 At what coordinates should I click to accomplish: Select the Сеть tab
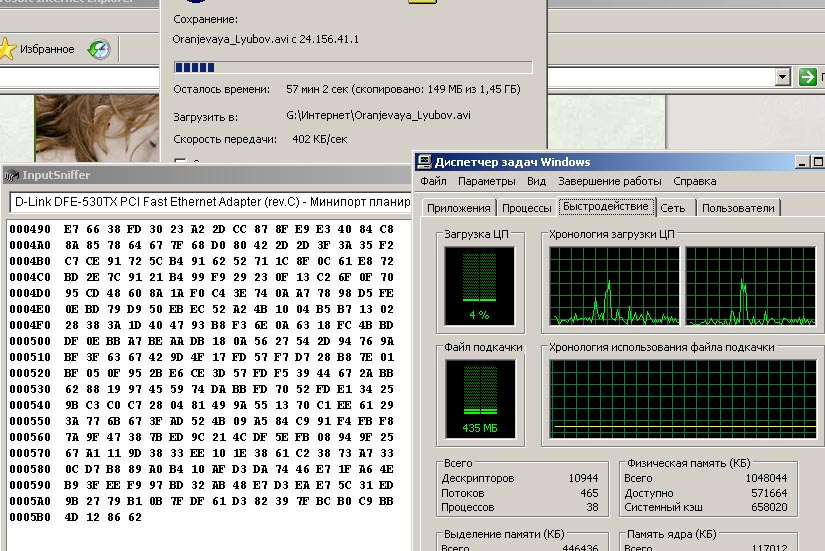coord(673,208)
